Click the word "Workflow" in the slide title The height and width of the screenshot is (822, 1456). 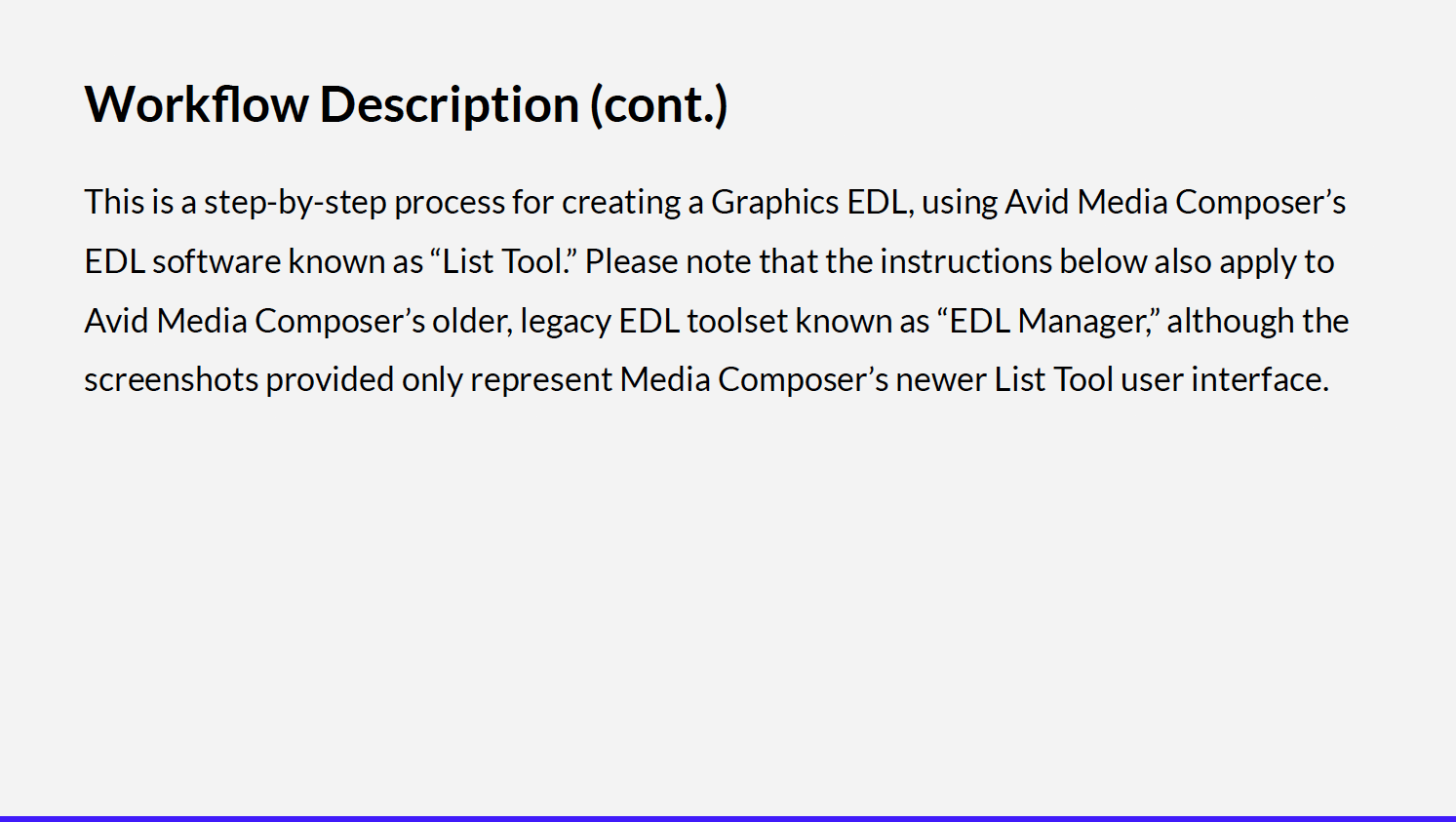197,103
